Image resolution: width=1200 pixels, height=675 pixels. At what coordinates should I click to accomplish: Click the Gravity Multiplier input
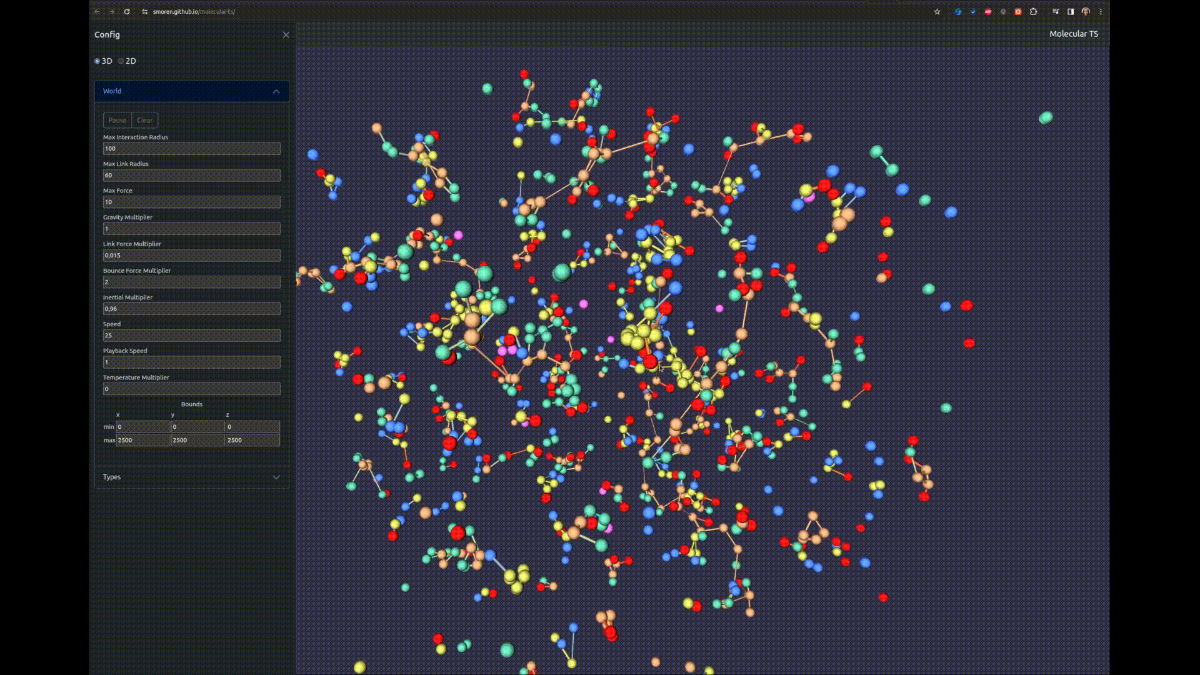[191, 229]
